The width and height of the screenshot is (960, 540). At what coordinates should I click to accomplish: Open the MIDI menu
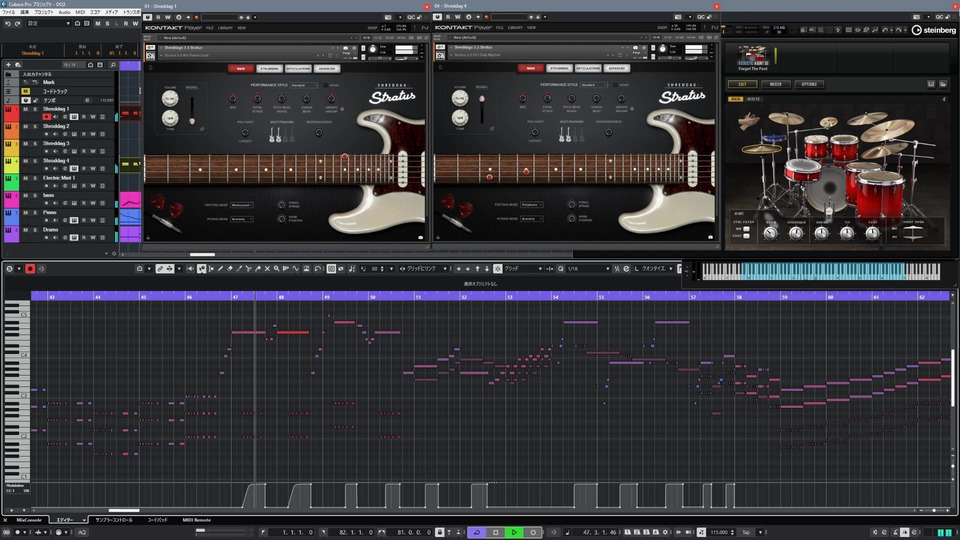80,12
